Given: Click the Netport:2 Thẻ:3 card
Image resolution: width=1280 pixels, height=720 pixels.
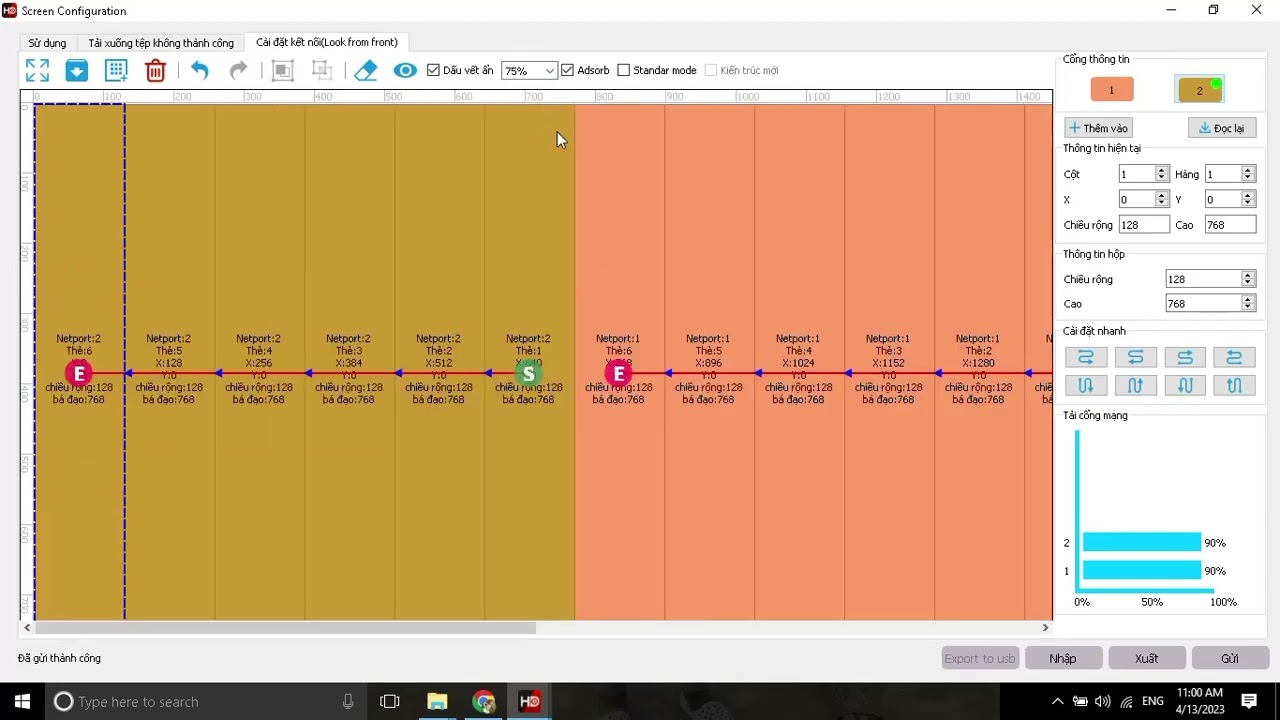Looking at the screenshot, I should pos(349,362).
